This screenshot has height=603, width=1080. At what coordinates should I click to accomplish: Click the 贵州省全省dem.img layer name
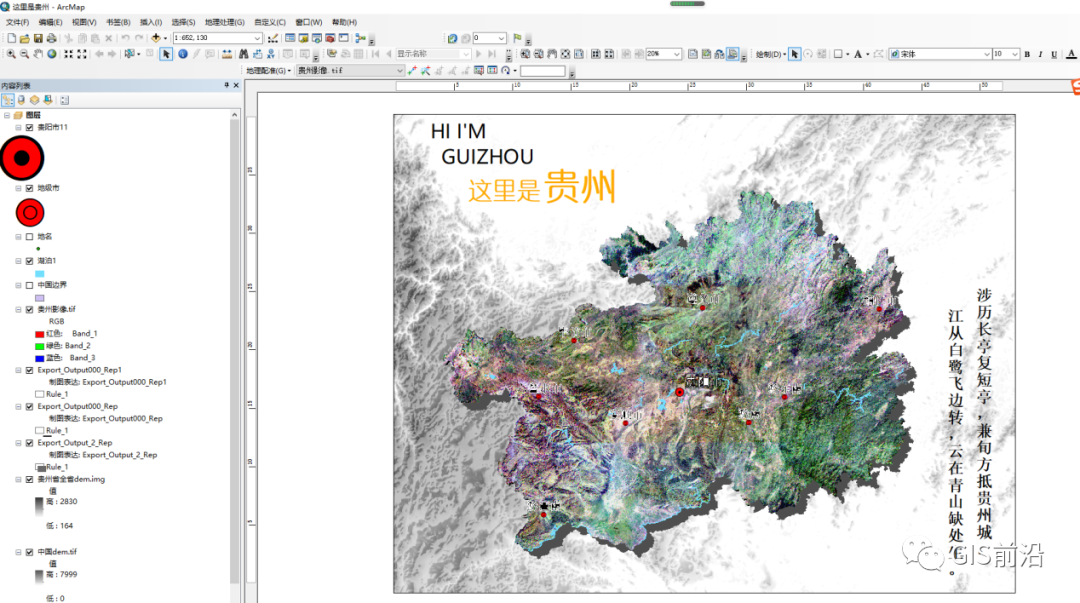71,480
